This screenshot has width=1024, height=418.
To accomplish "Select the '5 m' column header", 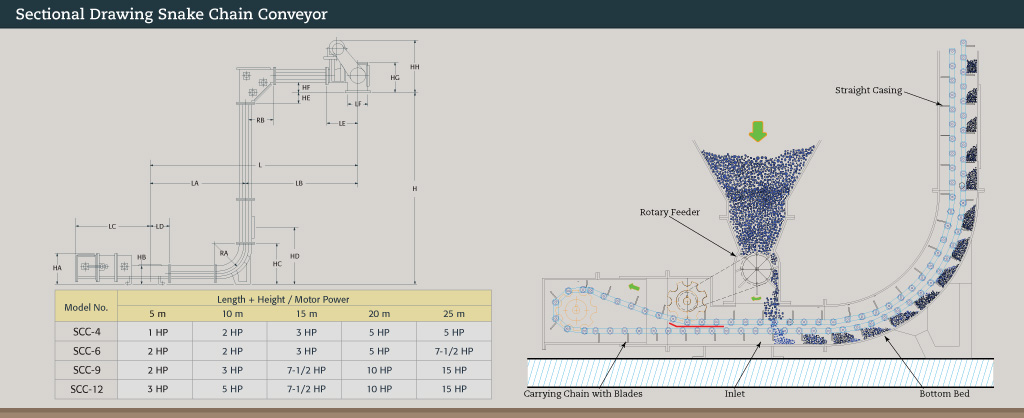I will (155, 314).
